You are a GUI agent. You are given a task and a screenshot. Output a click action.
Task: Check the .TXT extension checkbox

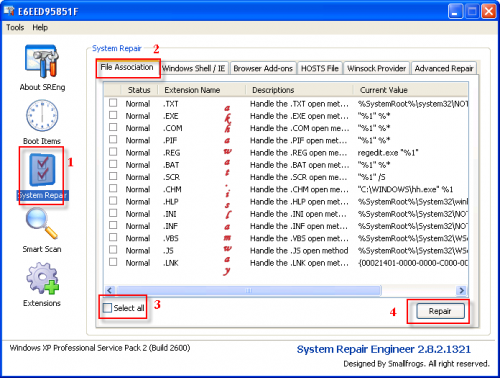coord(113,103)
